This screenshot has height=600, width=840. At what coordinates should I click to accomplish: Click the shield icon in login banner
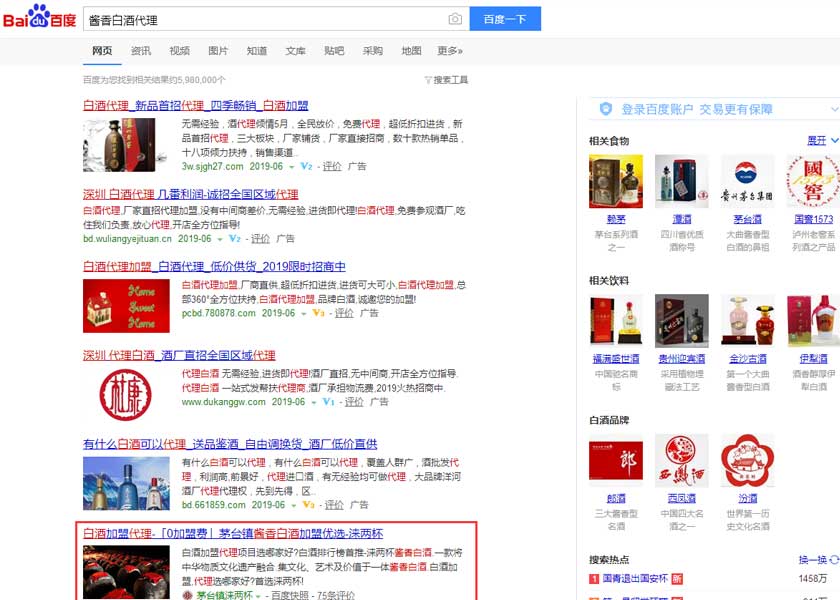coord(606,109)
